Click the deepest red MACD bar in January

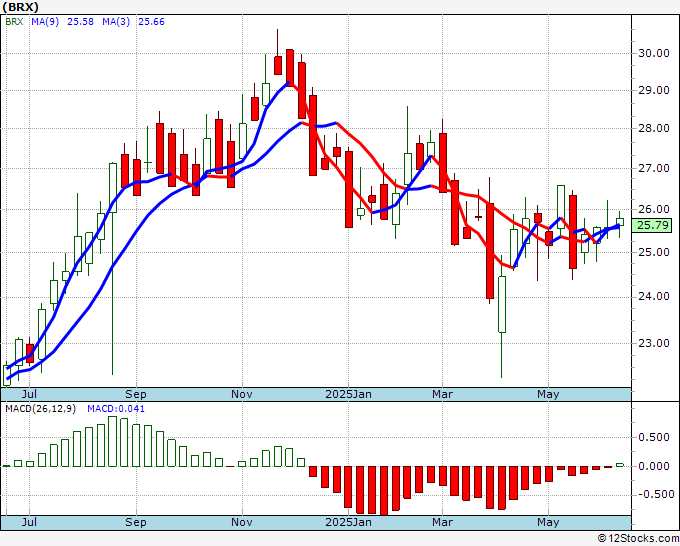[384, 491]
